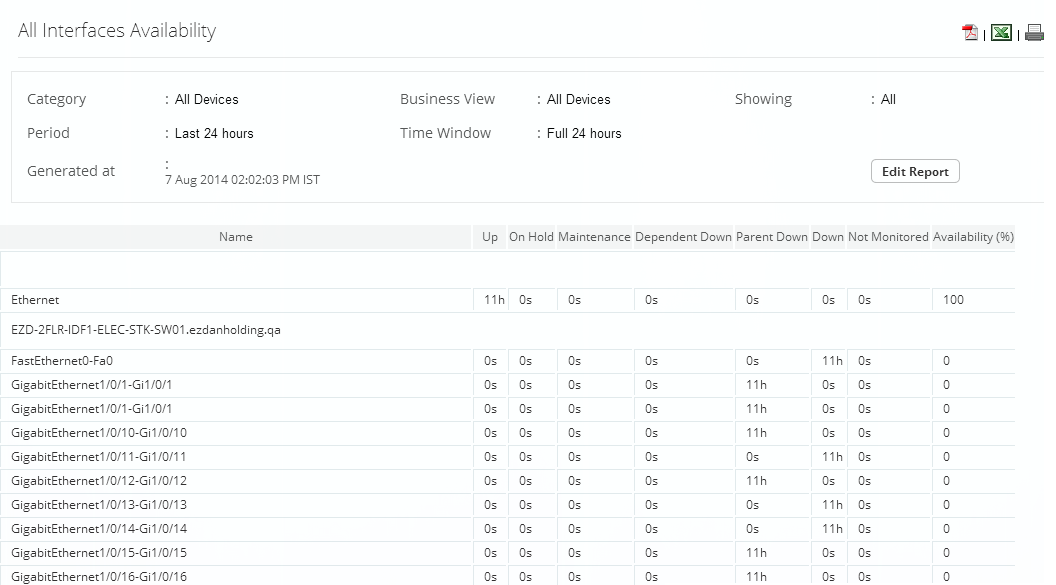
Task: Open GigabitEthernet1/0/10-Gi1/0/10 interface
Action: (99, 433)
